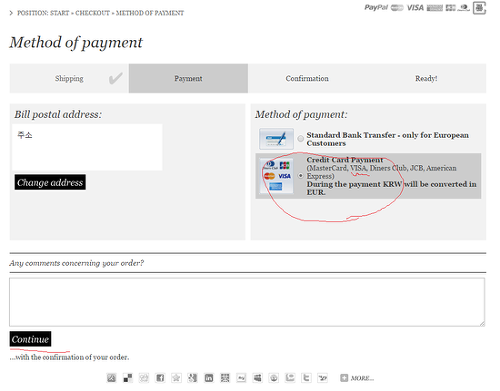Click METHOD OF PAYMENT breadcrumb link
The width and height of the screenshot is (500, 391).
150,13
